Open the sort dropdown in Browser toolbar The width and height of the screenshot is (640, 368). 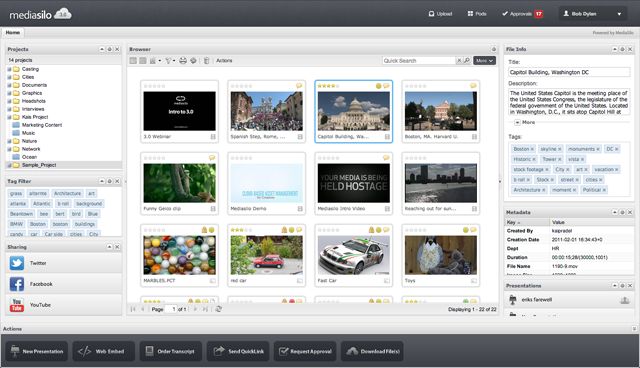click(x=155, y=61)
